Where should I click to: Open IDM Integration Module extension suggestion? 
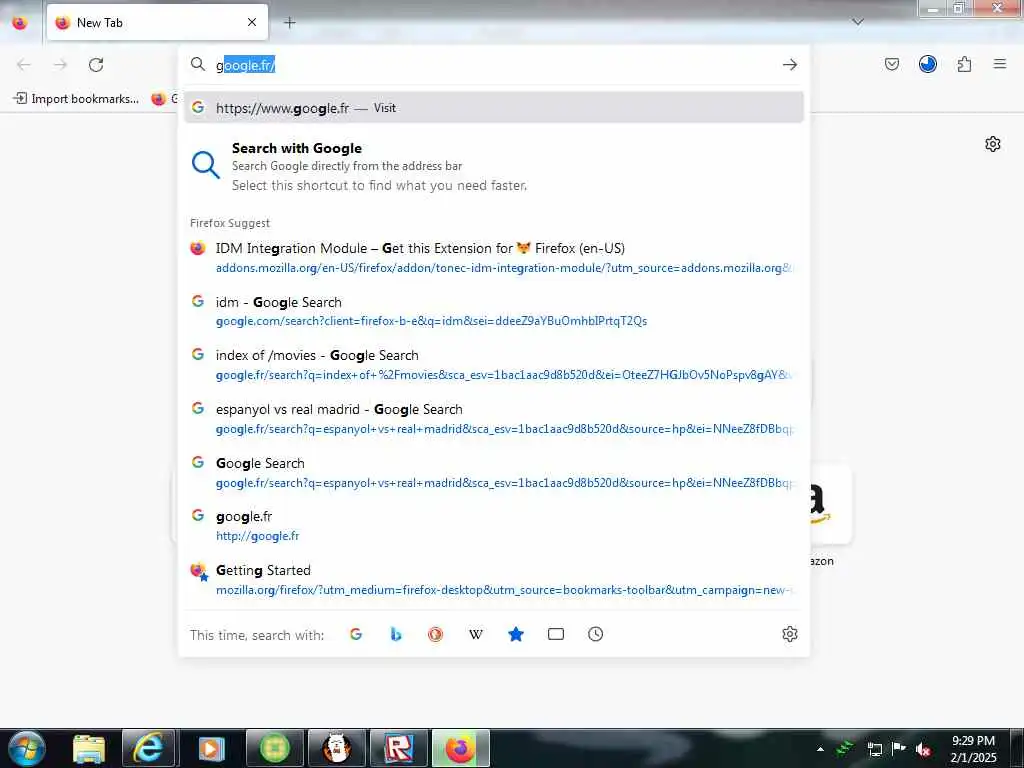pos(494,257)
